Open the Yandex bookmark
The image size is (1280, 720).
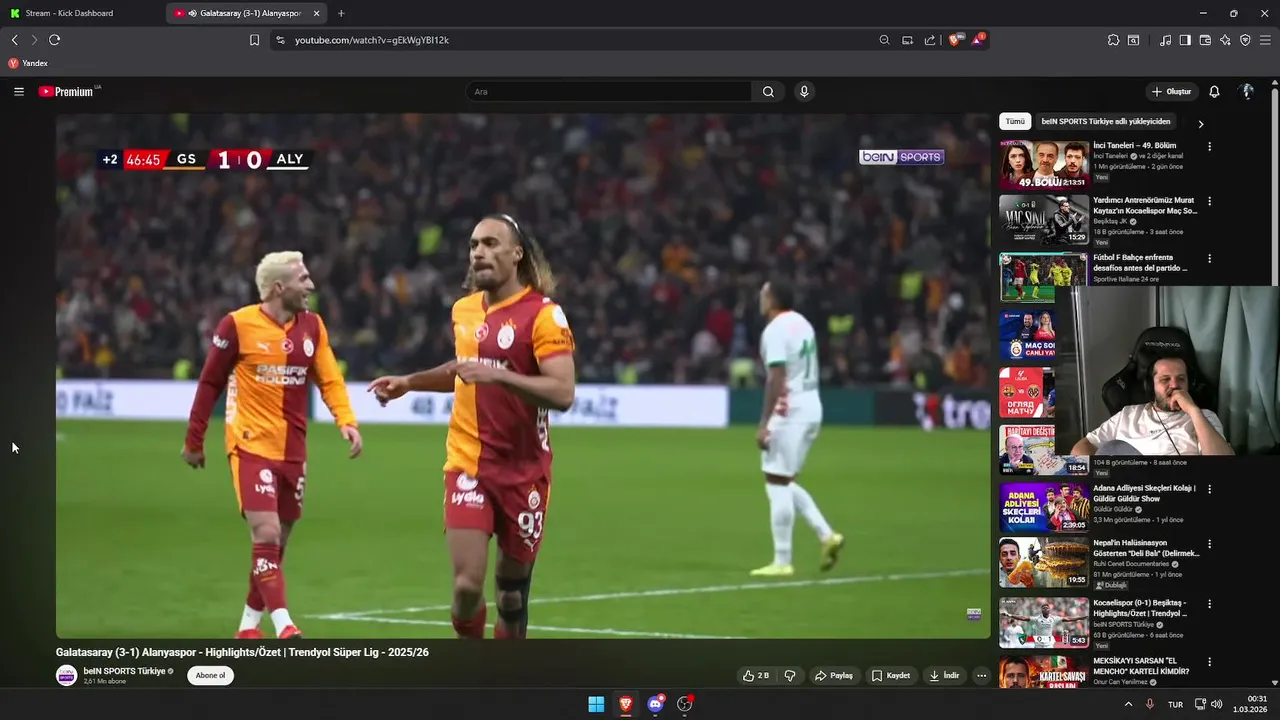pyautogui.click(x=28, y=63)
